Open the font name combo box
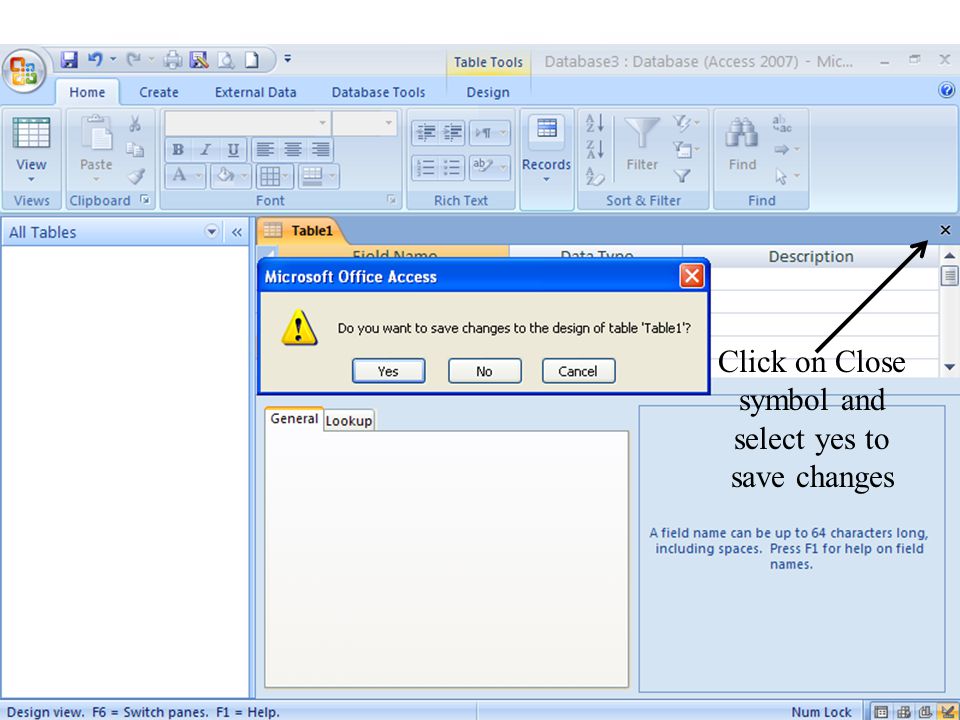960x720 pixels. (247, 123)
